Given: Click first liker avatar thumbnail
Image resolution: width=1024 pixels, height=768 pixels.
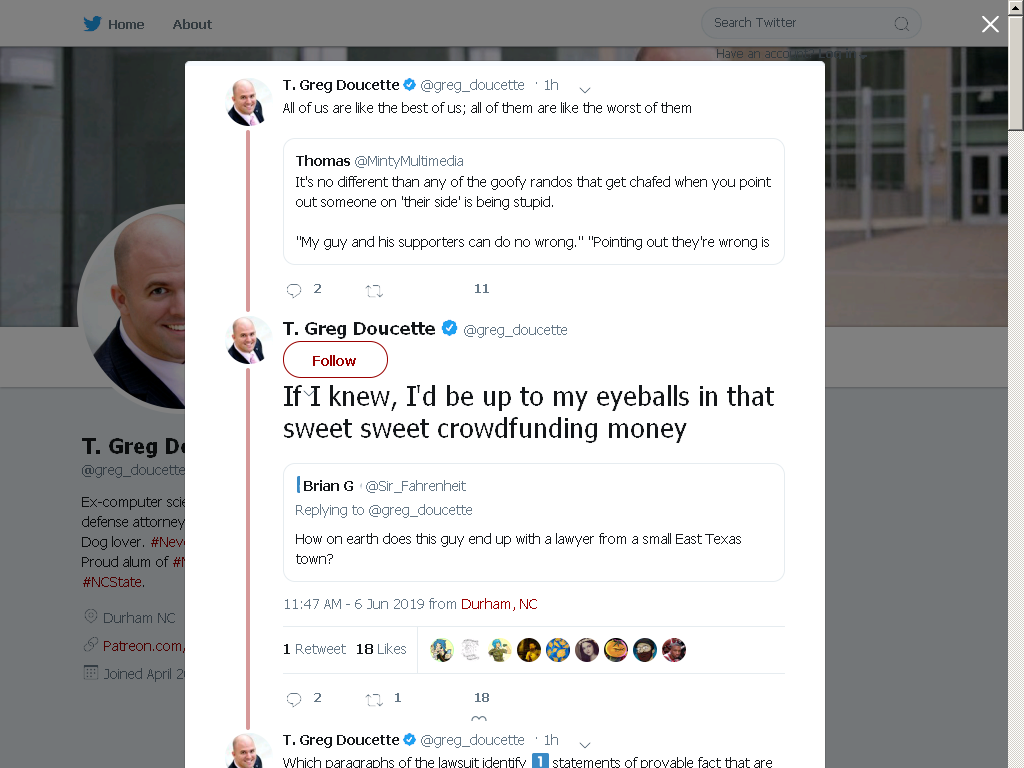Looking at the screenshot, I should (x=442, y=650).
